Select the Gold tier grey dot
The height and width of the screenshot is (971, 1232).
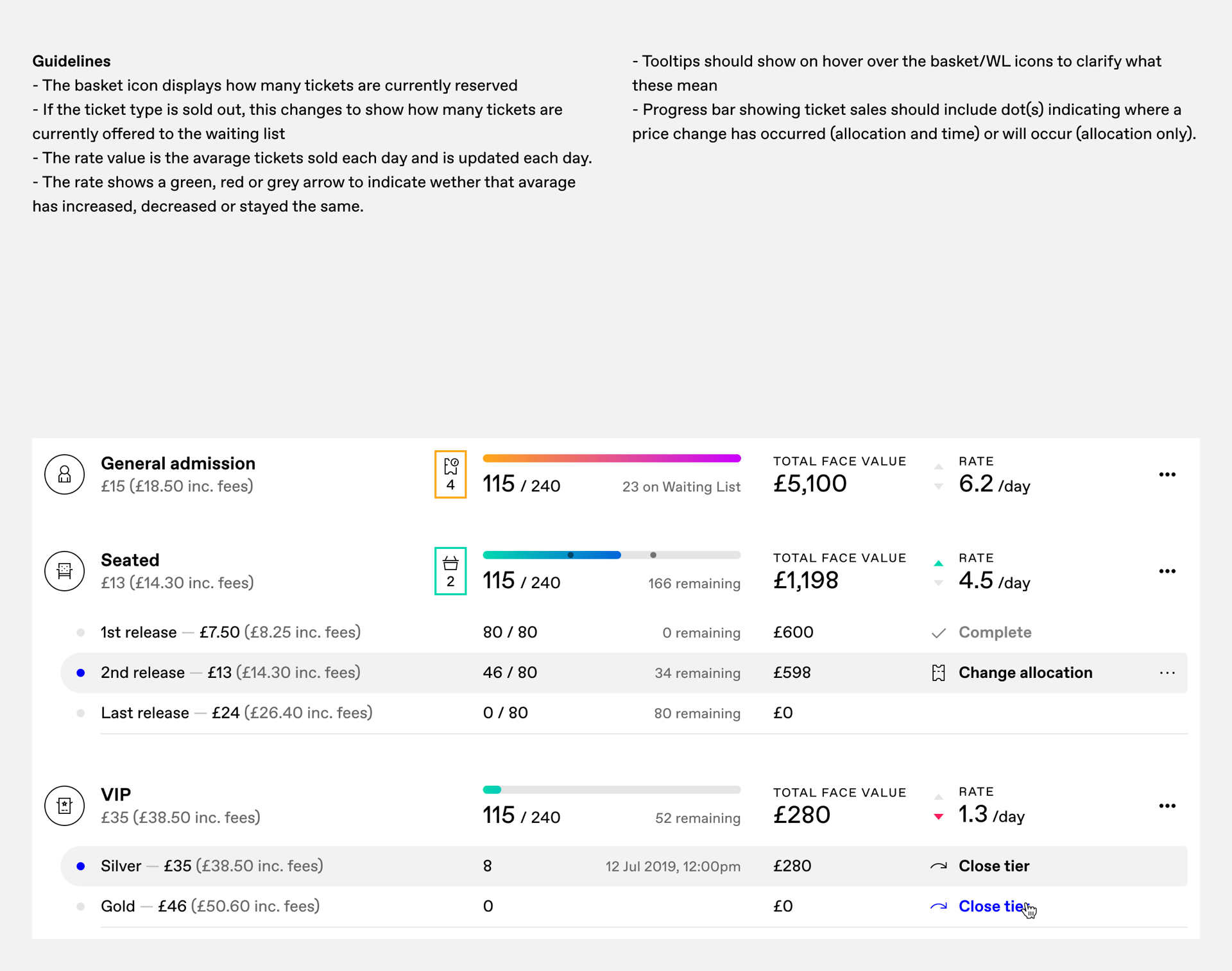click(81, 906)
